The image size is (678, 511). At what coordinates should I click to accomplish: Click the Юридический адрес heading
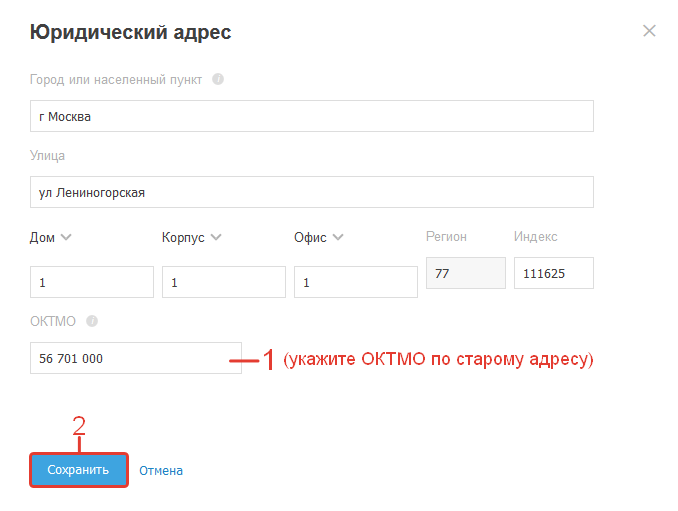pos(131,32)
